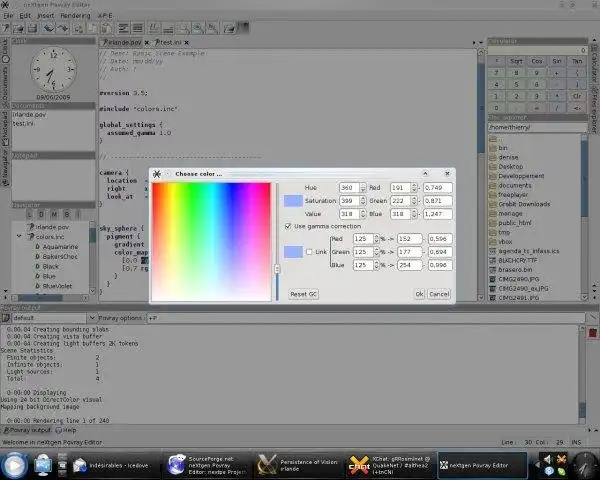Click the Green value spinner arrows
The image size is (600, 480).
point(414,201)
